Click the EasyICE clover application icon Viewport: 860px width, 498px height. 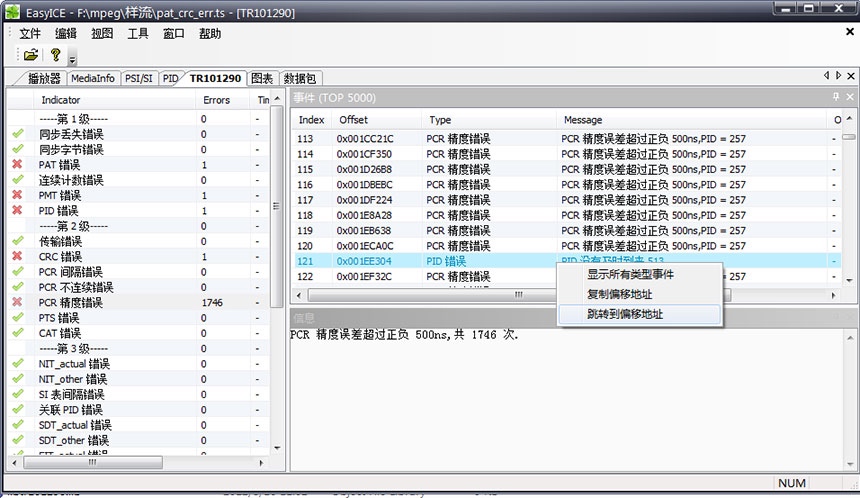coord(12,11)
